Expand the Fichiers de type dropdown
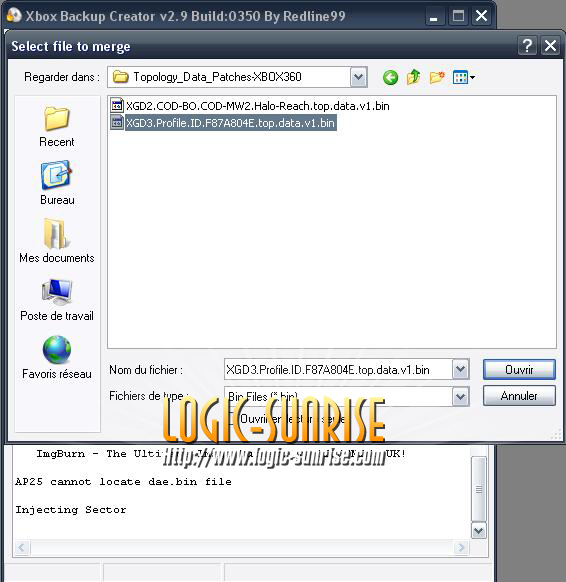566x582 pixels. (460, 396)
